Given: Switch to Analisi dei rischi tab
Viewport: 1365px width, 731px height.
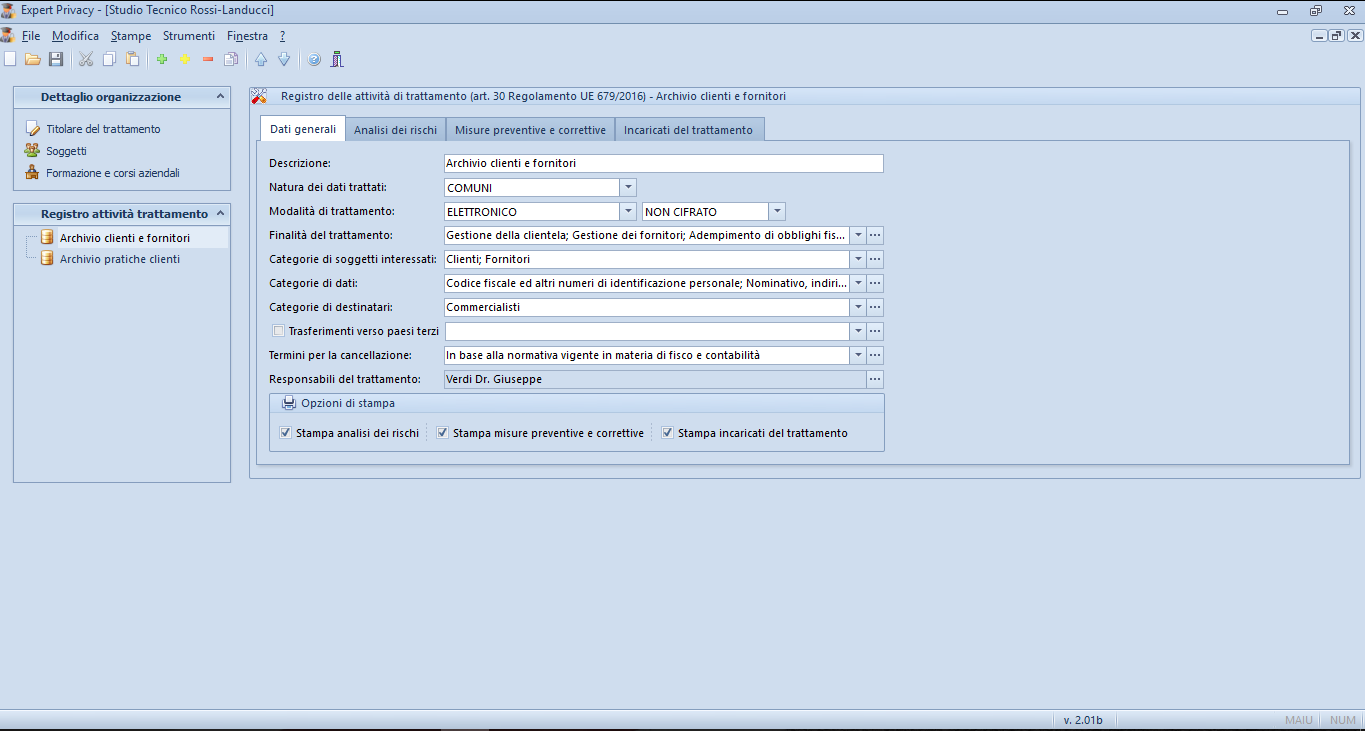Looking at the screenshot, I should [x=395, y=130].
